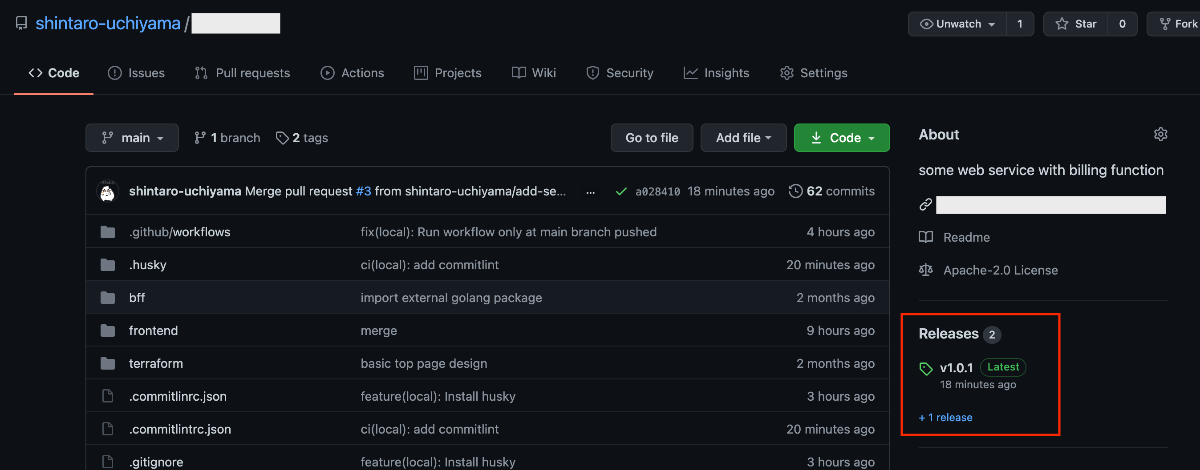This screenshot has height=470, width=1200.
Task: Click the link icon in About section
Action: [x=926, y=205]
